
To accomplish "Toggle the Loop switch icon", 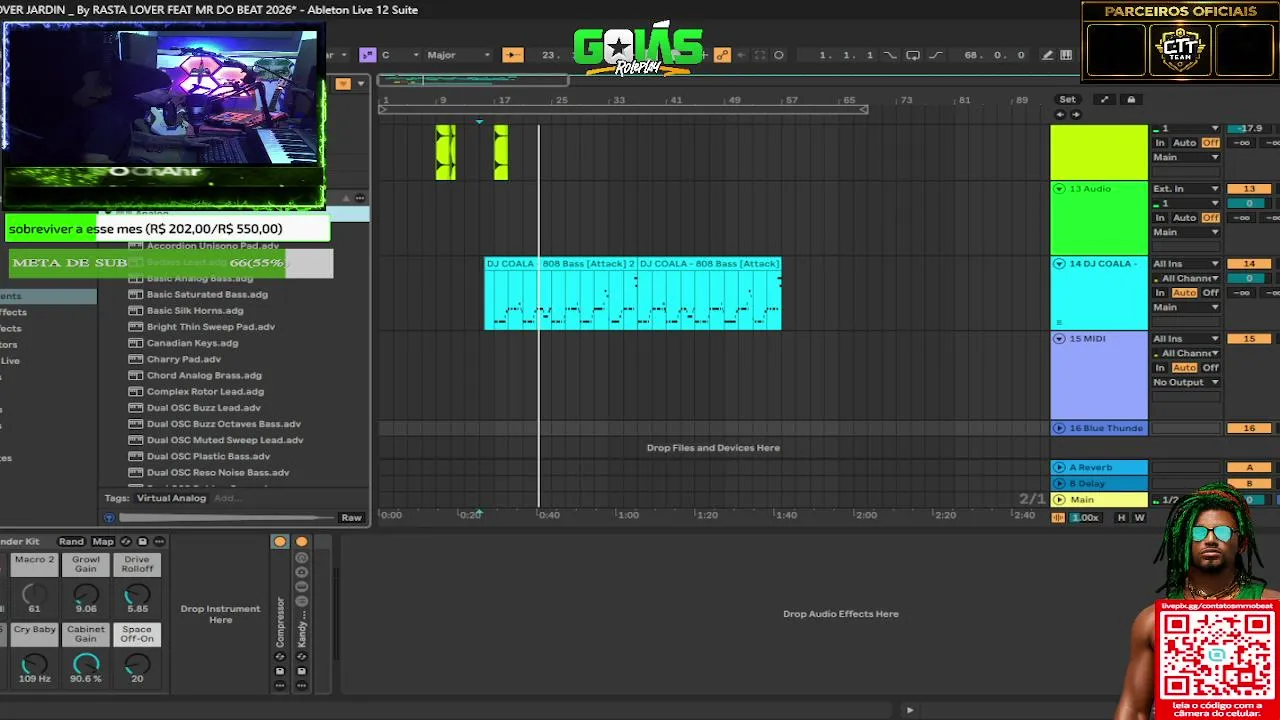I will tap(913, 55).
